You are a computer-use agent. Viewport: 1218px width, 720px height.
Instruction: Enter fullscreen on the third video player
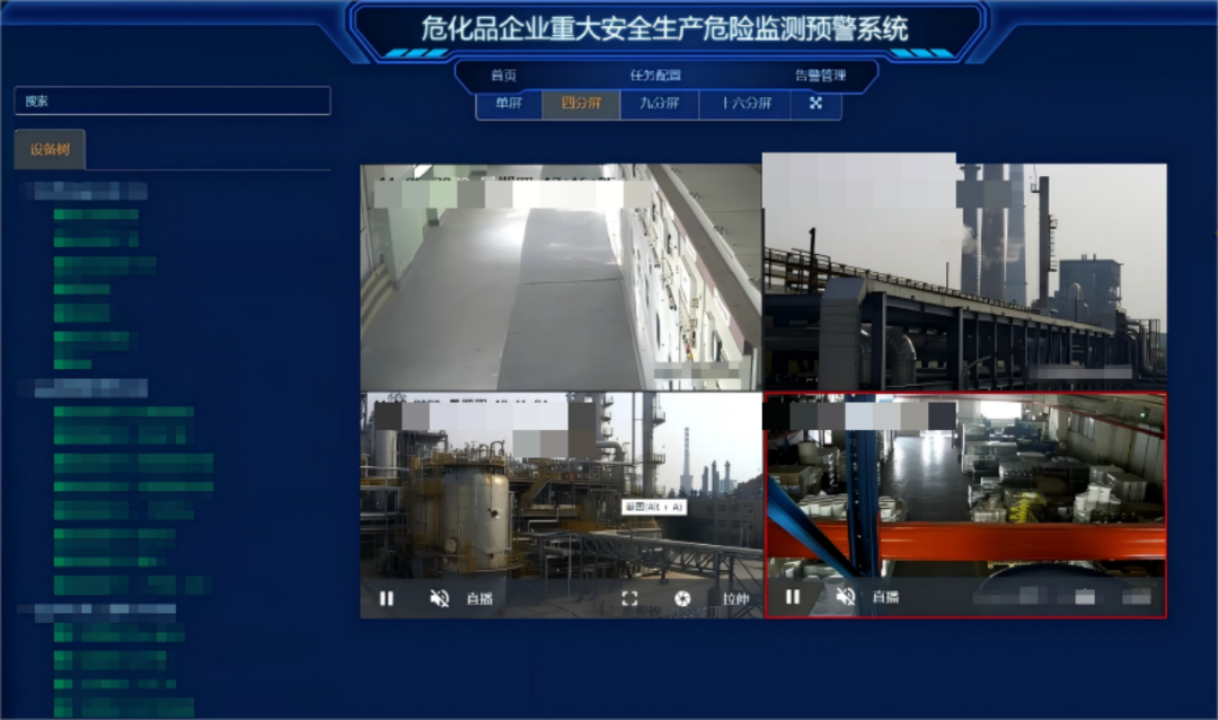click(x=629, y=598)
